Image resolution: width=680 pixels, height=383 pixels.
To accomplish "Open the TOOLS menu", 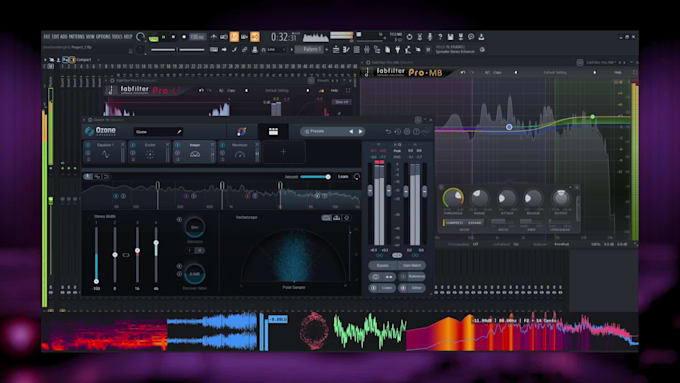I will coord(118,37).
